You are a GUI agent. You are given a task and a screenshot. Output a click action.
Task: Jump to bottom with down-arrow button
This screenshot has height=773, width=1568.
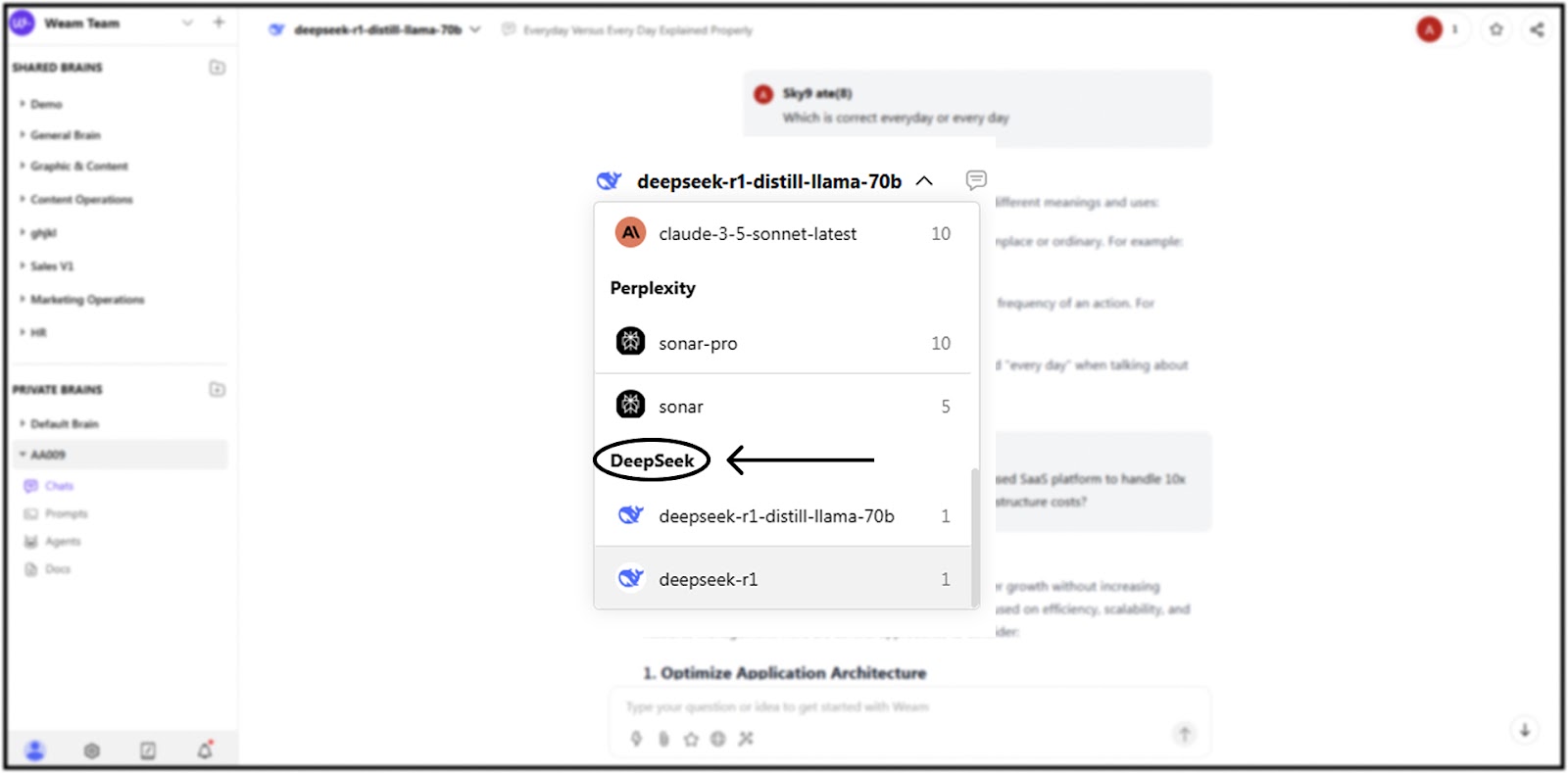[x=1525, y=730]
